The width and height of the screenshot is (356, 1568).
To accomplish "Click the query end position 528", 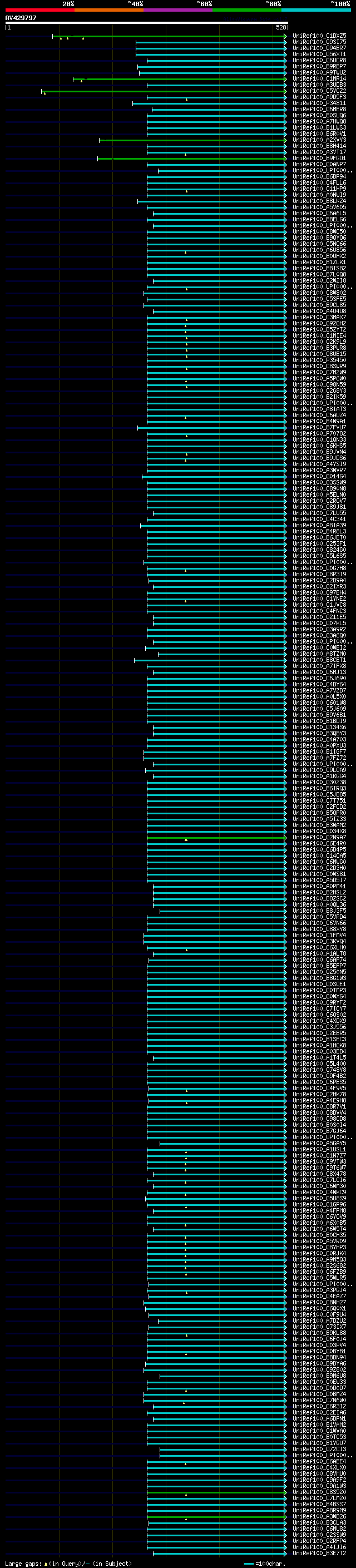I will pyautogui.click(x=280, y=27).
